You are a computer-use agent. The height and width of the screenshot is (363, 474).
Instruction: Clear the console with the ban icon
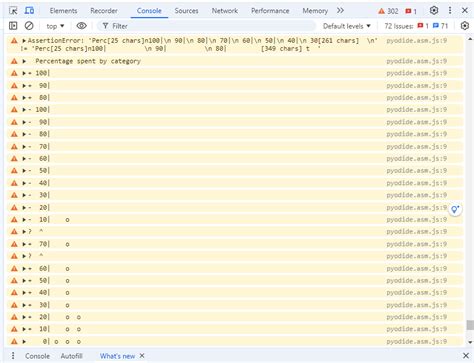coord(29,26)
